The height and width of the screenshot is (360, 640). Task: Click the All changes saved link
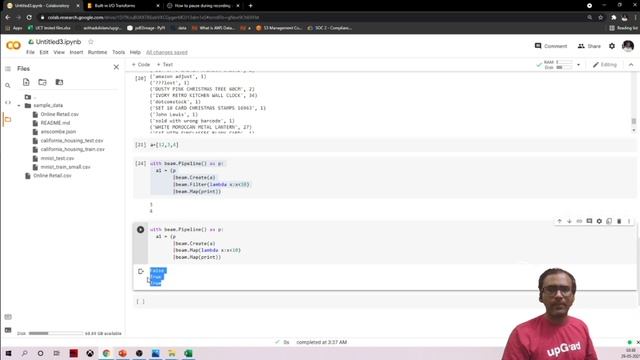pos(167,52)
